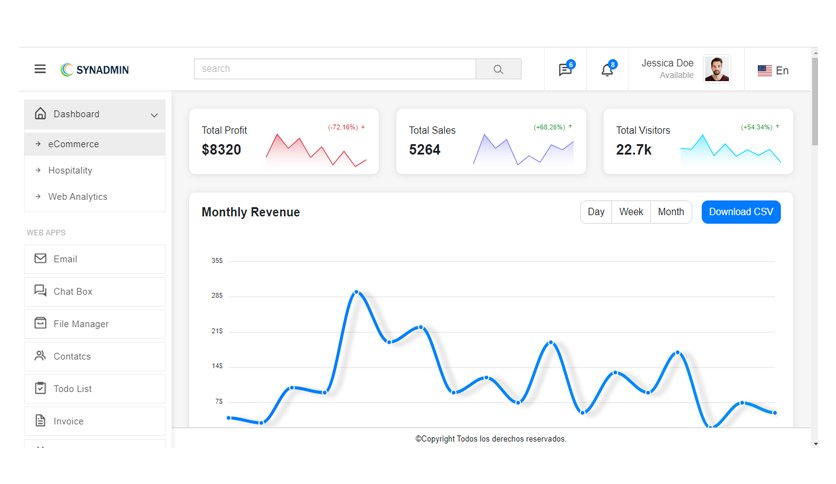Click the highest peak chart point
The height and width of the screenshot is (484, 836).
point(357,292)
